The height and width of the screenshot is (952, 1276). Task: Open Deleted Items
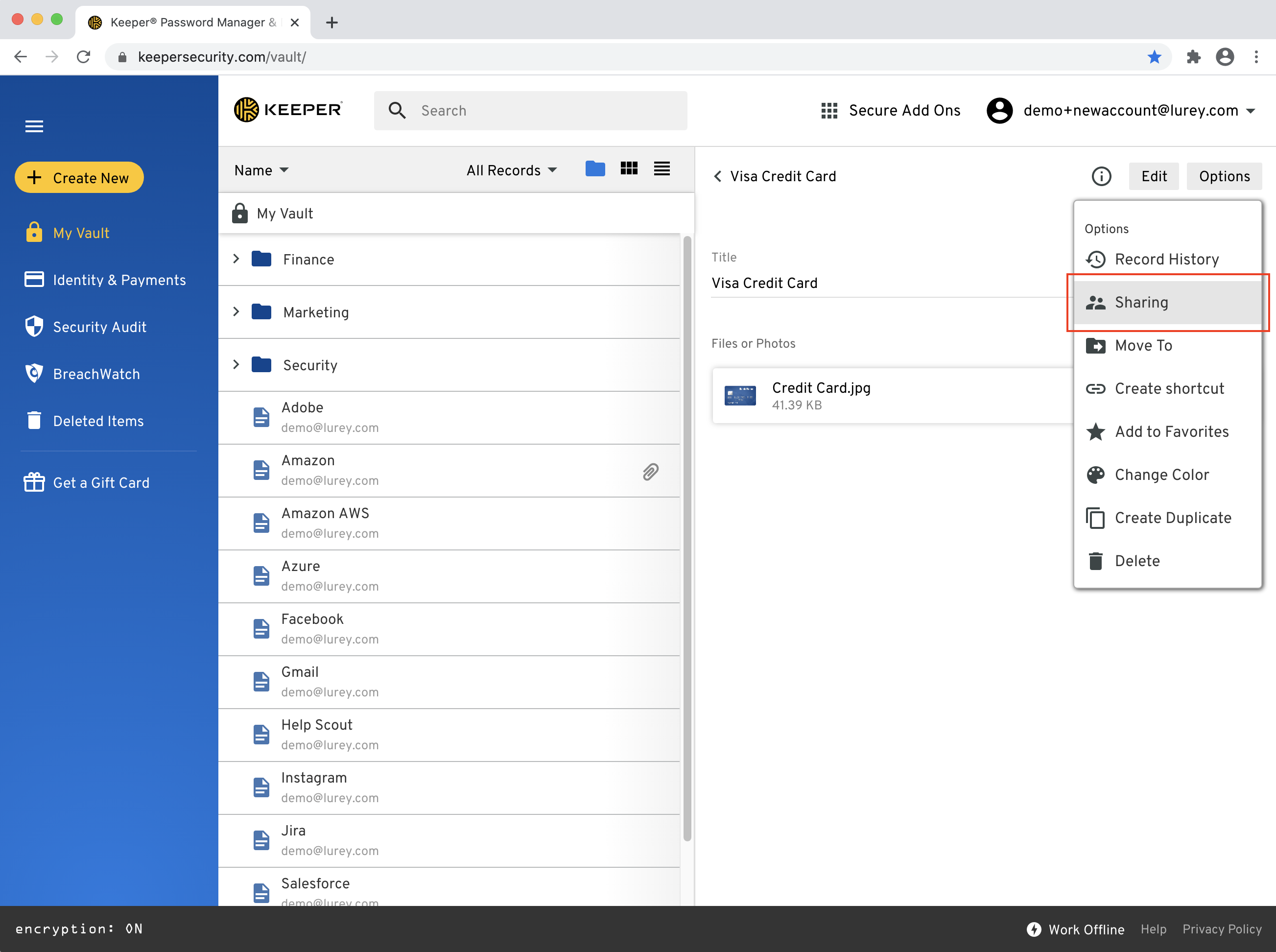tap(84, 421)
